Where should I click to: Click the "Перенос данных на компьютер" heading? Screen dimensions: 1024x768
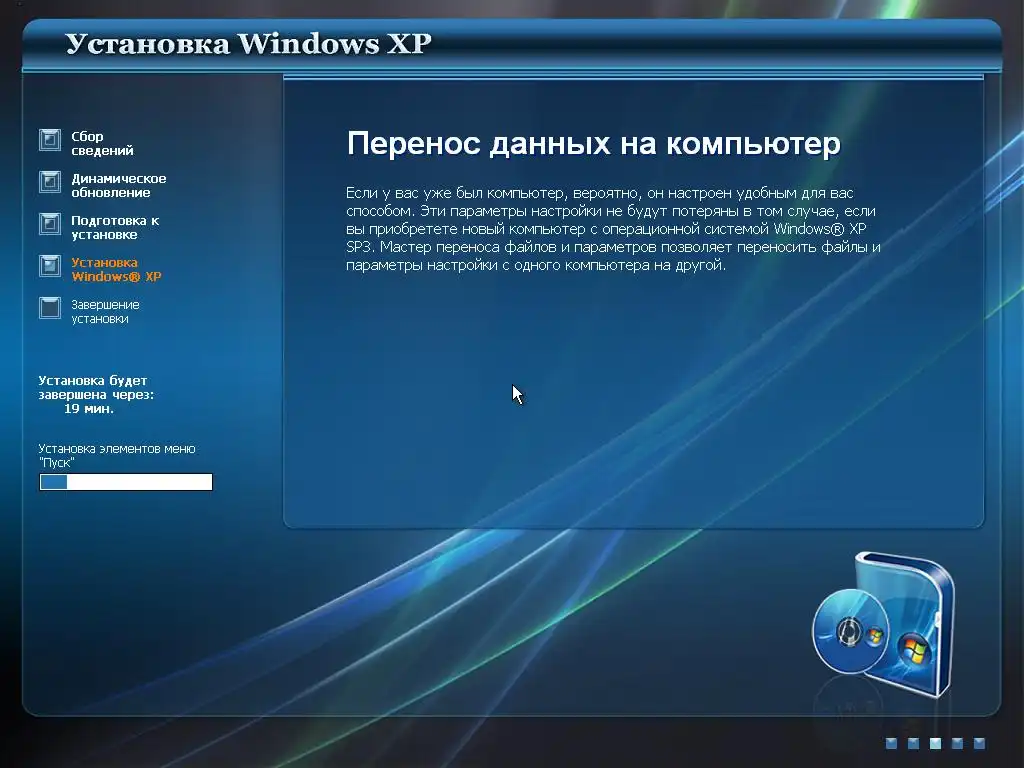pos(594,144)
